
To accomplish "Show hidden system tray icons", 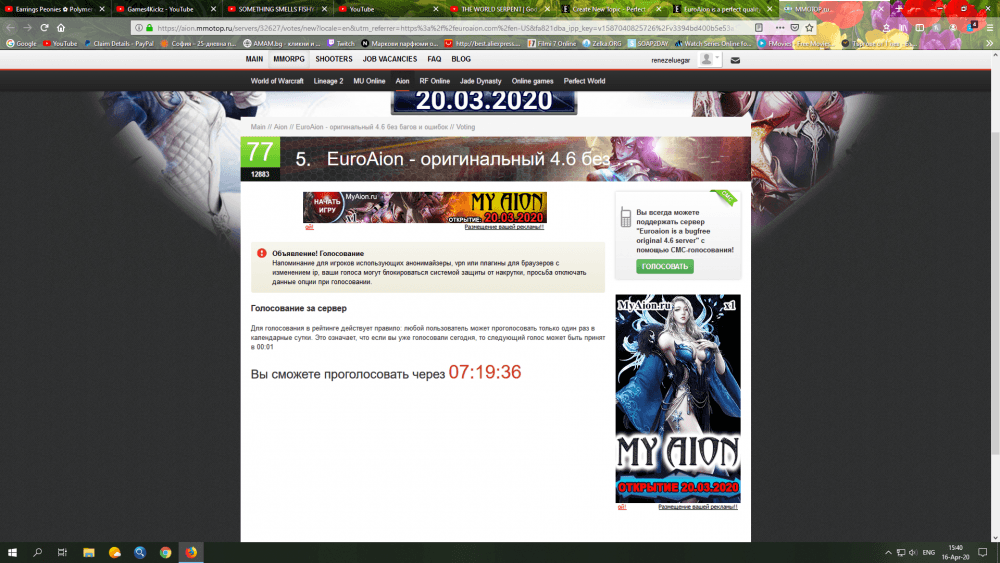I will 889,552.
